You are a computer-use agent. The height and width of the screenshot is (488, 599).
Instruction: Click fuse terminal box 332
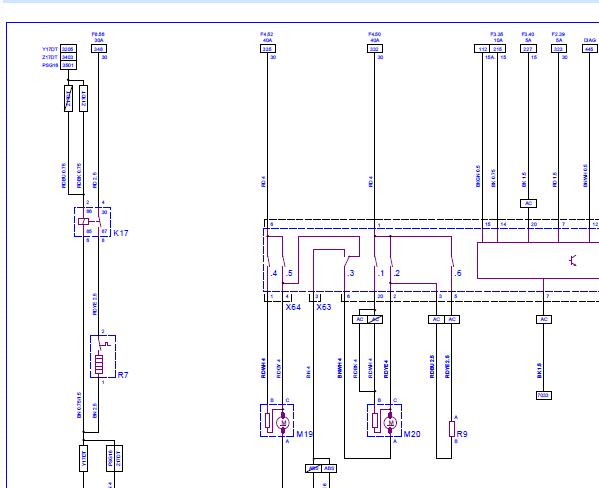[375, 49]
